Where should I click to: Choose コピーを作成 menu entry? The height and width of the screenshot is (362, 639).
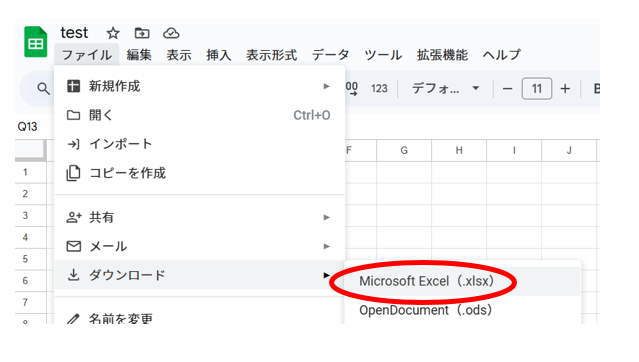coord(200,173)
